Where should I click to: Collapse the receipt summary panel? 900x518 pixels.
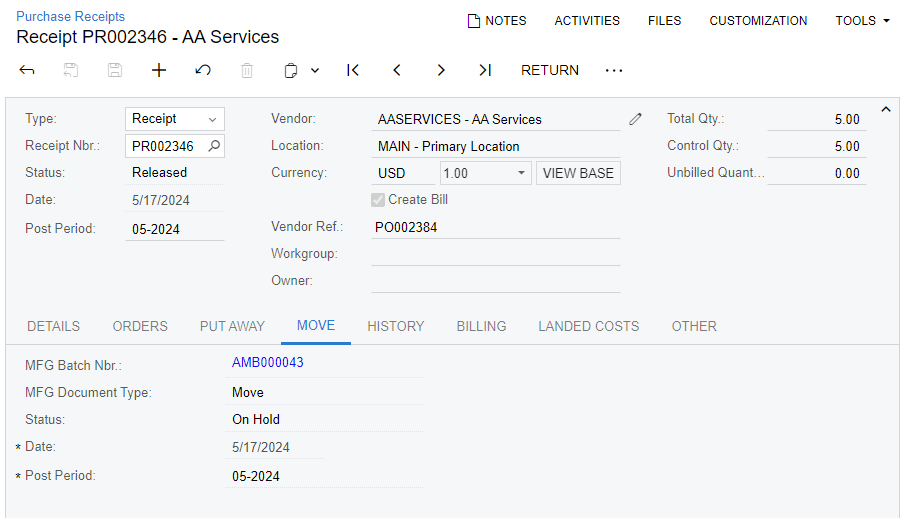pos(885,109)
